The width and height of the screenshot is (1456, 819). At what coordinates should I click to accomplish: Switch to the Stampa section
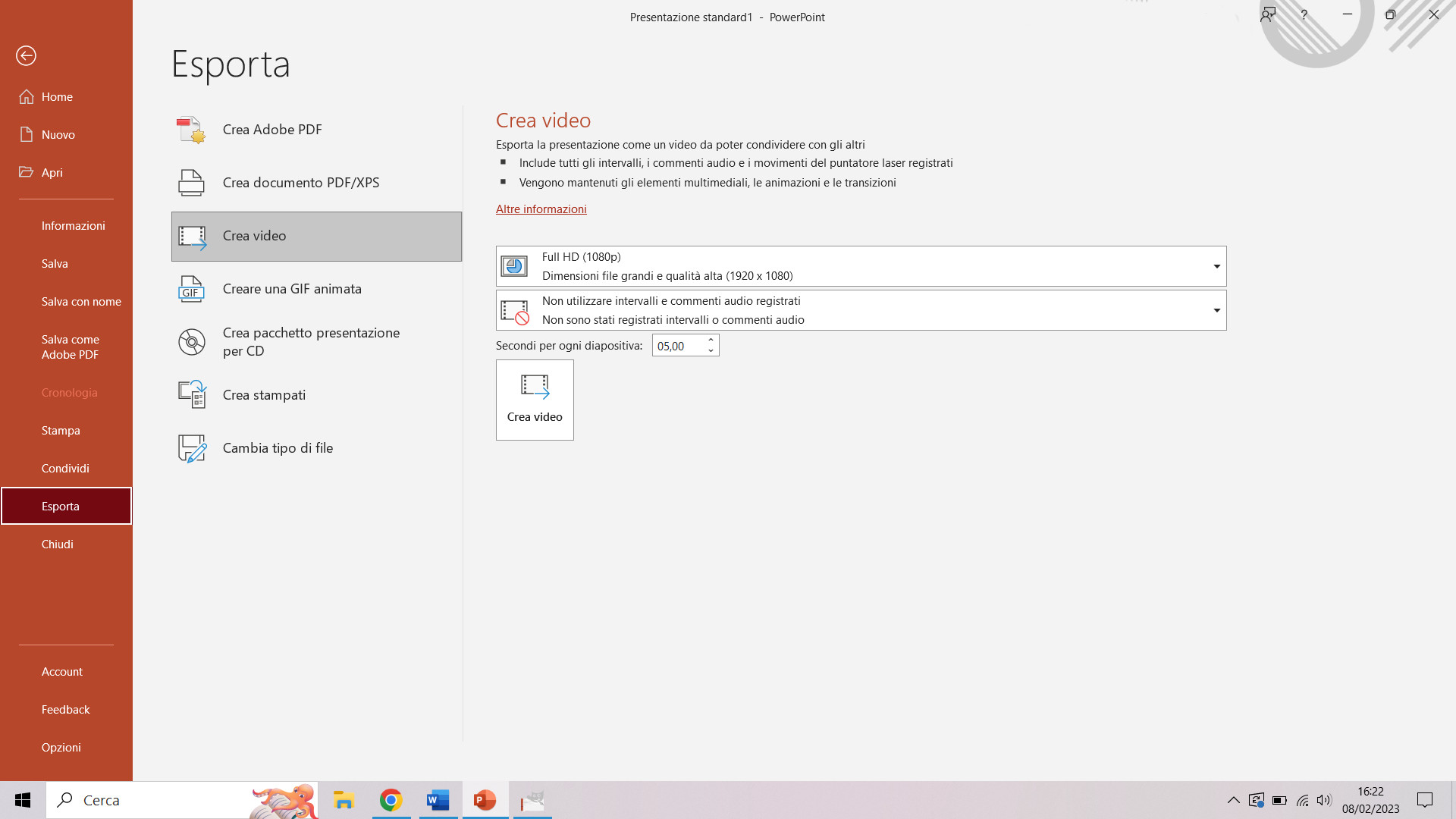click(x=61, y=430)
